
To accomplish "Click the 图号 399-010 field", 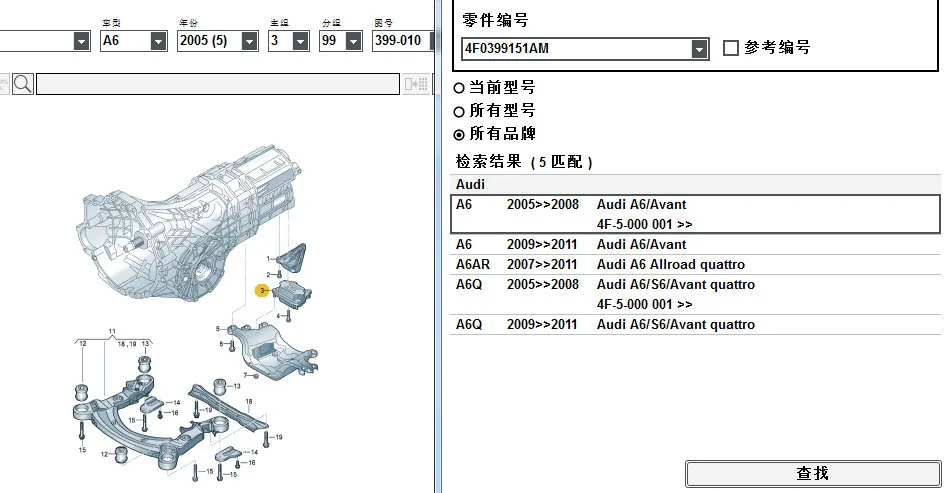I will [x=401, y=41].
